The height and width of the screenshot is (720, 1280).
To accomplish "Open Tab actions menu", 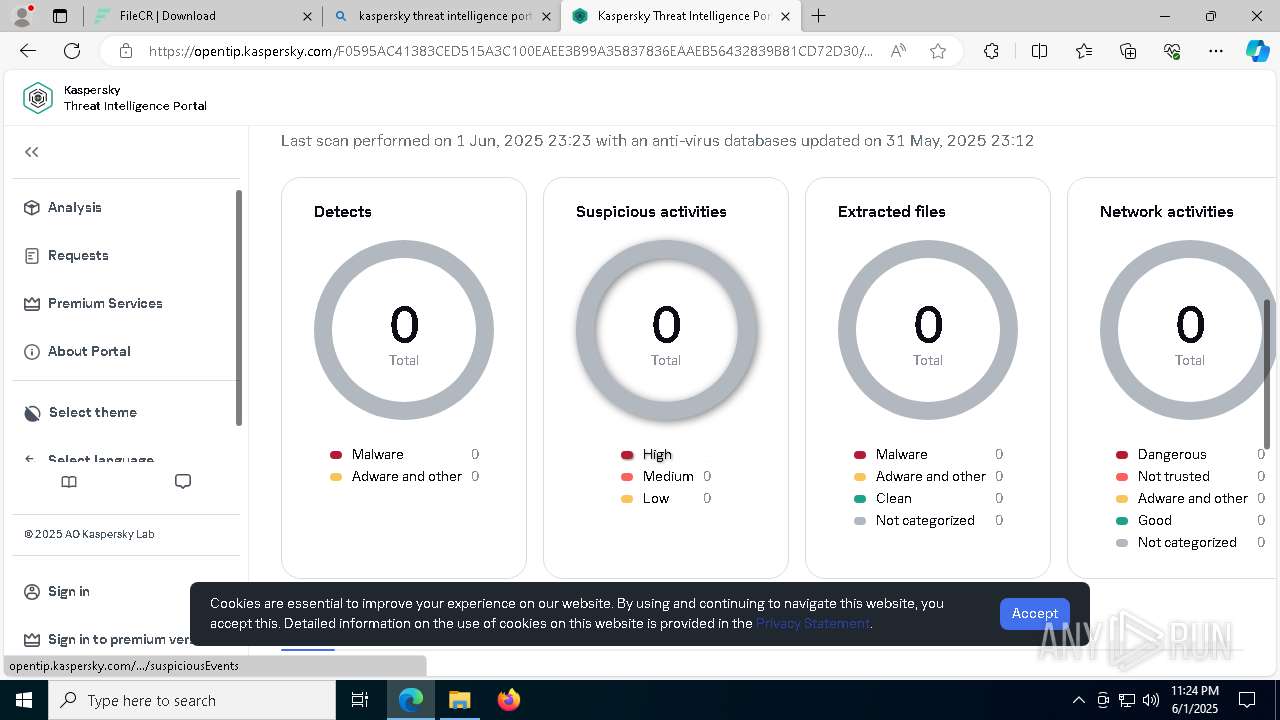I will (60, 16).
